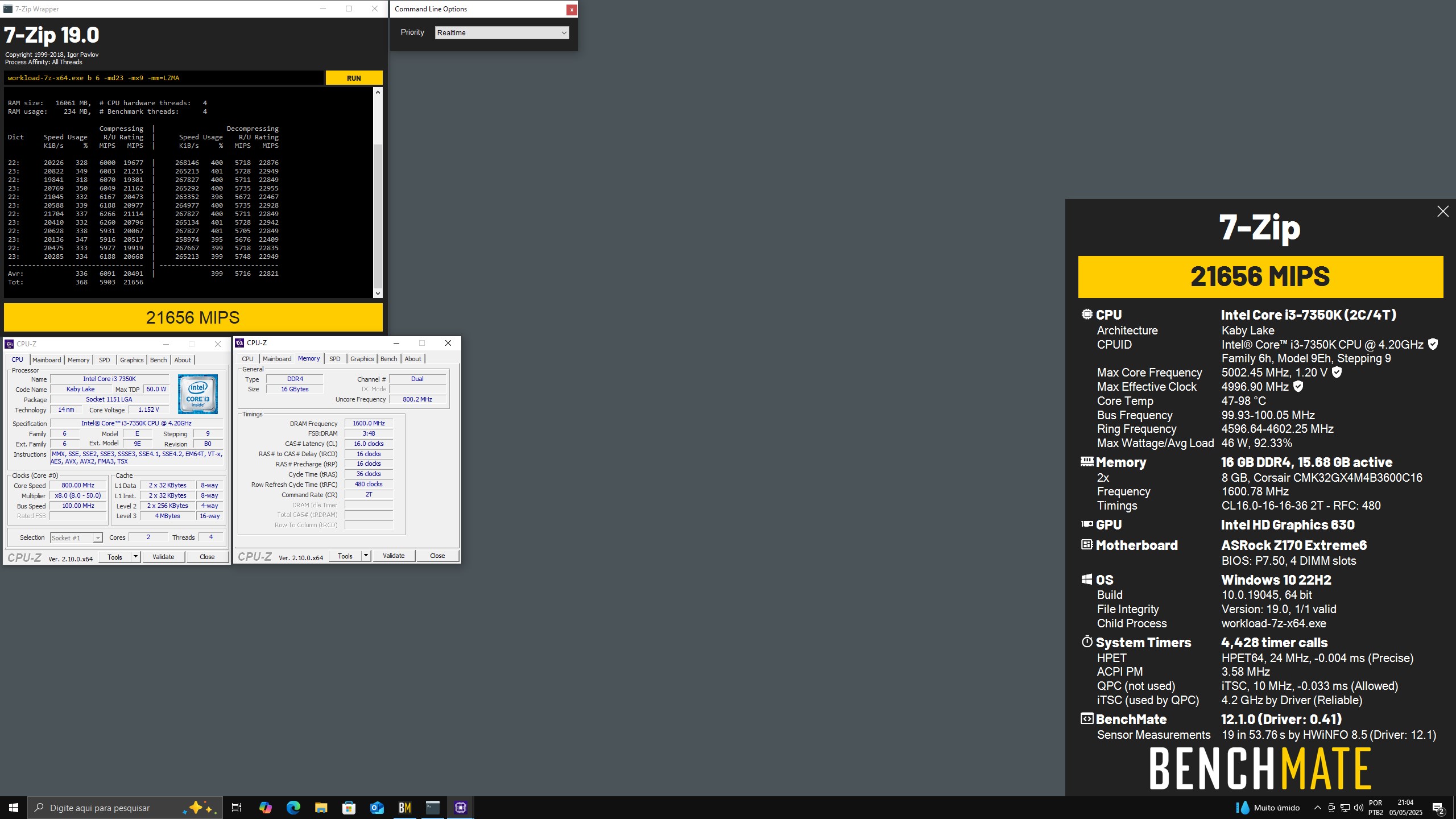The image size is (1456, 819).
Task: Click the benchmark output scrollbar thumb
Action: (378, 216)
